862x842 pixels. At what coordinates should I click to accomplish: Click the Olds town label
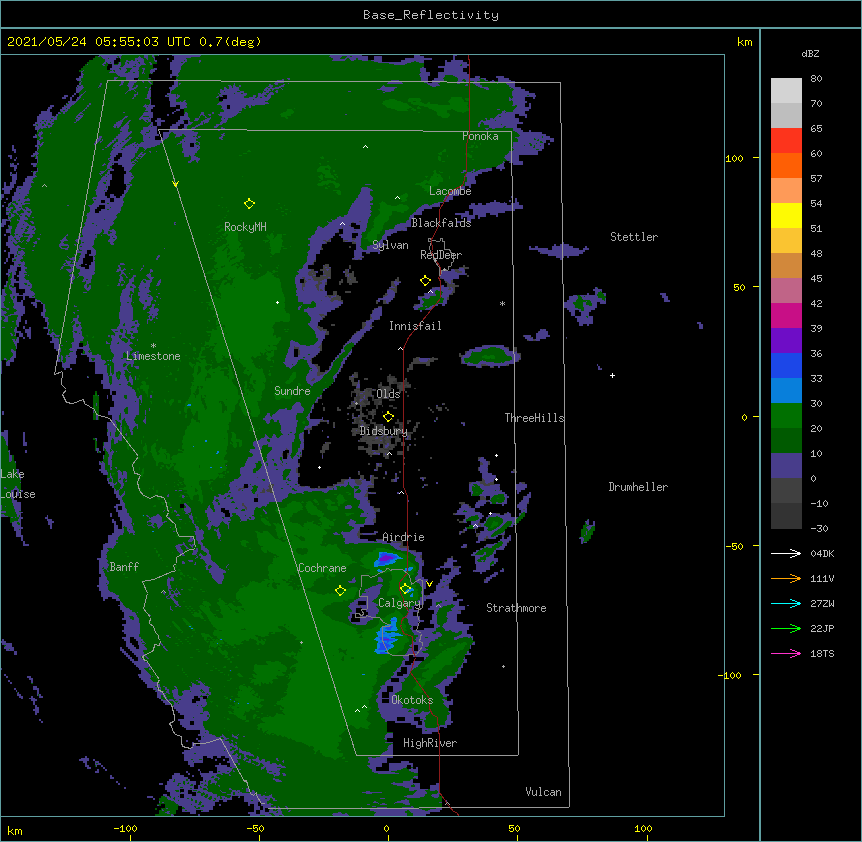point(388,394)
